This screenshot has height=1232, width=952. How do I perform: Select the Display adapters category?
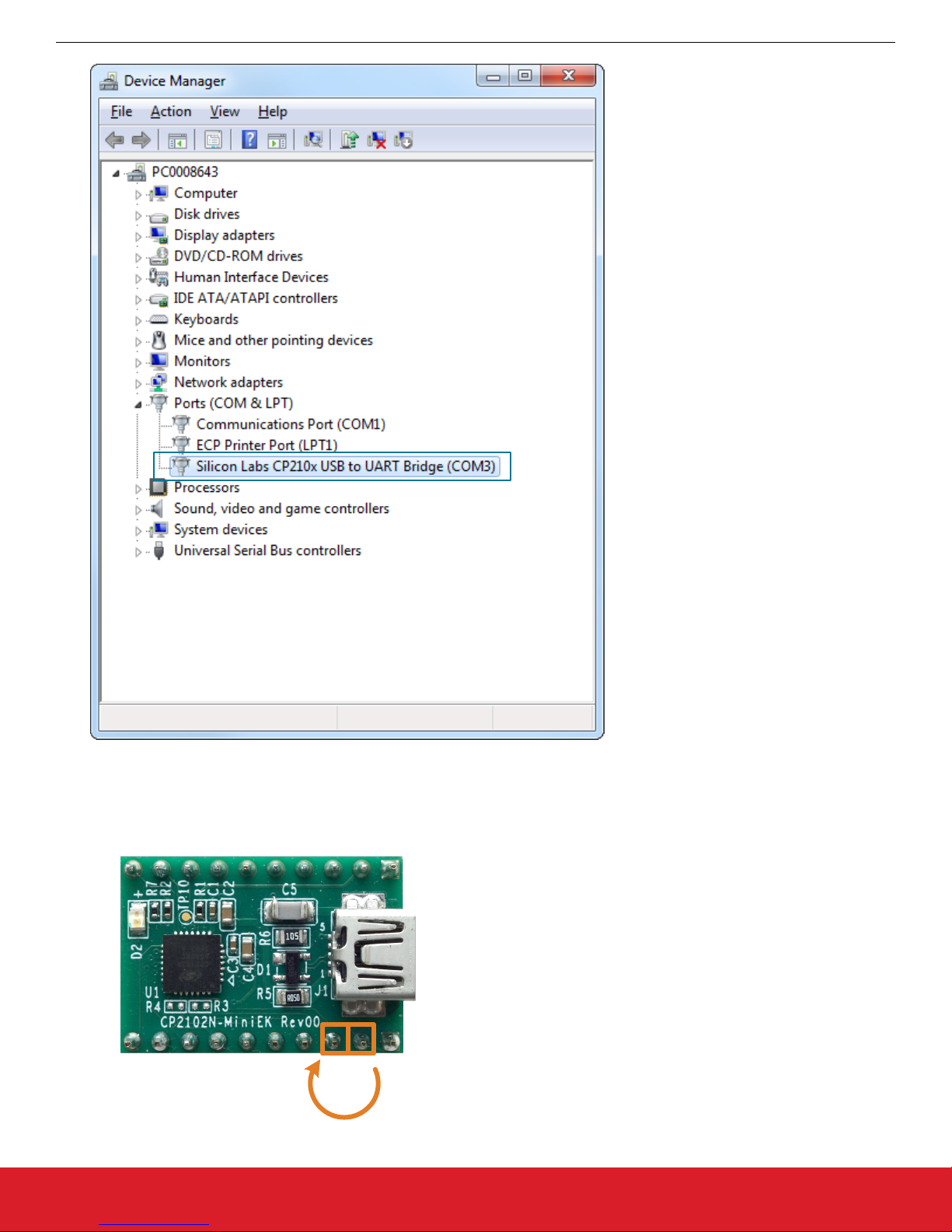224,236
